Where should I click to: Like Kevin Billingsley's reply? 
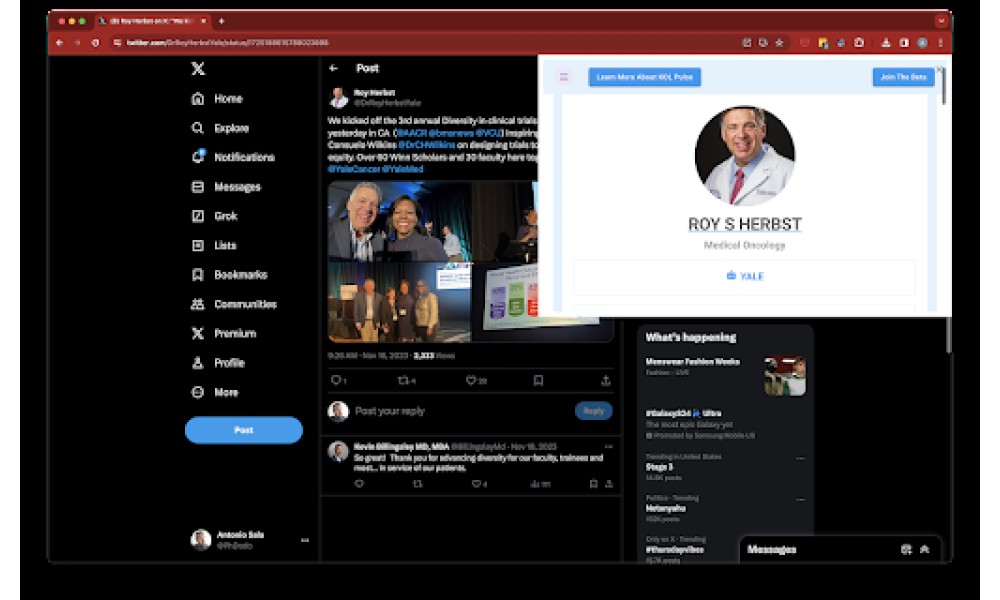[476, 484]
